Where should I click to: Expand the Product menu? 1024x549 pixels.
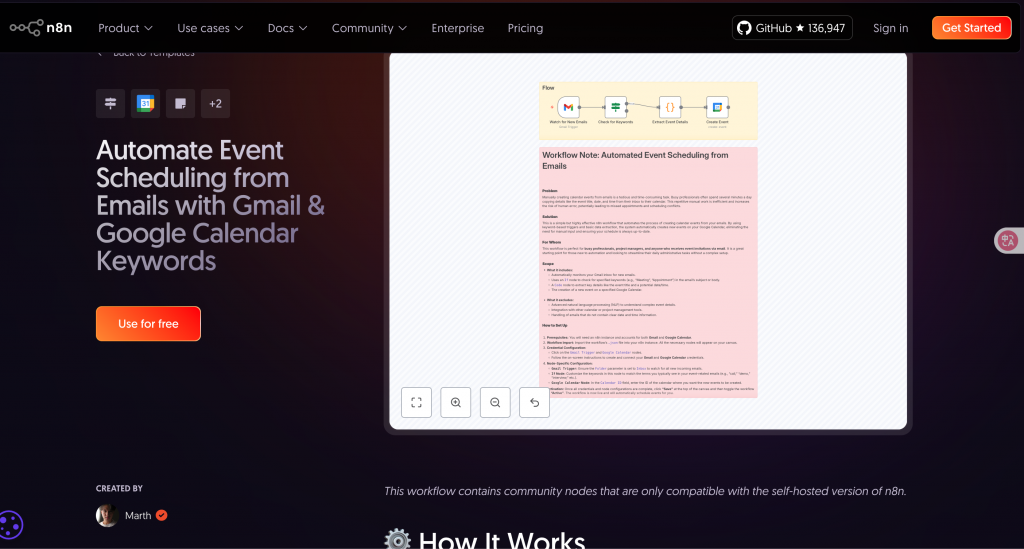click(125, 28)
